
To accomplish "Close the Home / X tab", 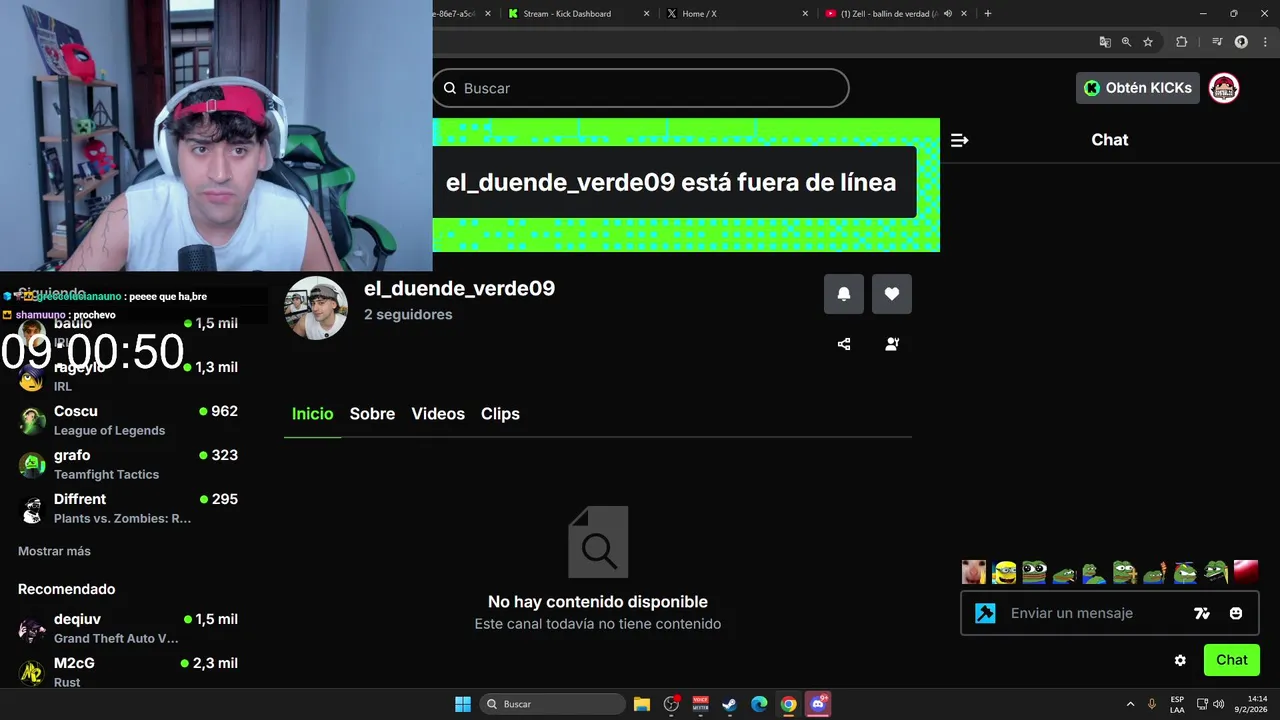I will (805, 14).
